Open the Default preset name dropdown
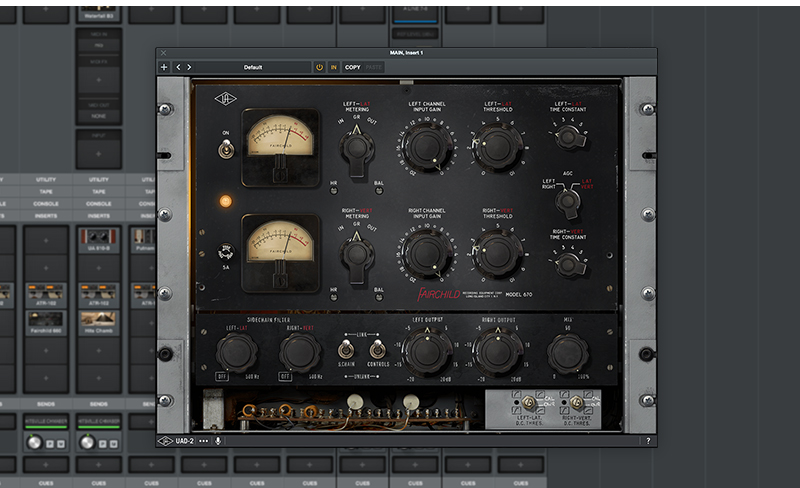 point(253,67)
